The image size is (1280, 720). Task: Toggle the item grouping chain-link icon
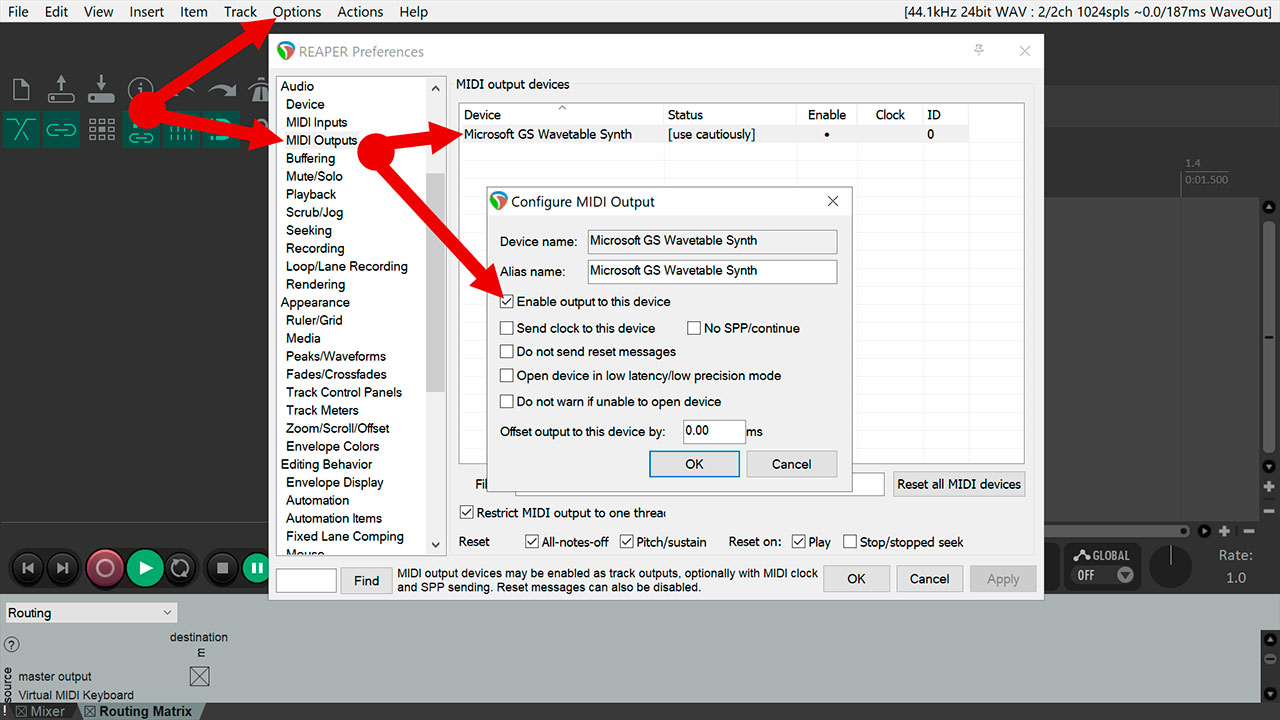(62, 130)
